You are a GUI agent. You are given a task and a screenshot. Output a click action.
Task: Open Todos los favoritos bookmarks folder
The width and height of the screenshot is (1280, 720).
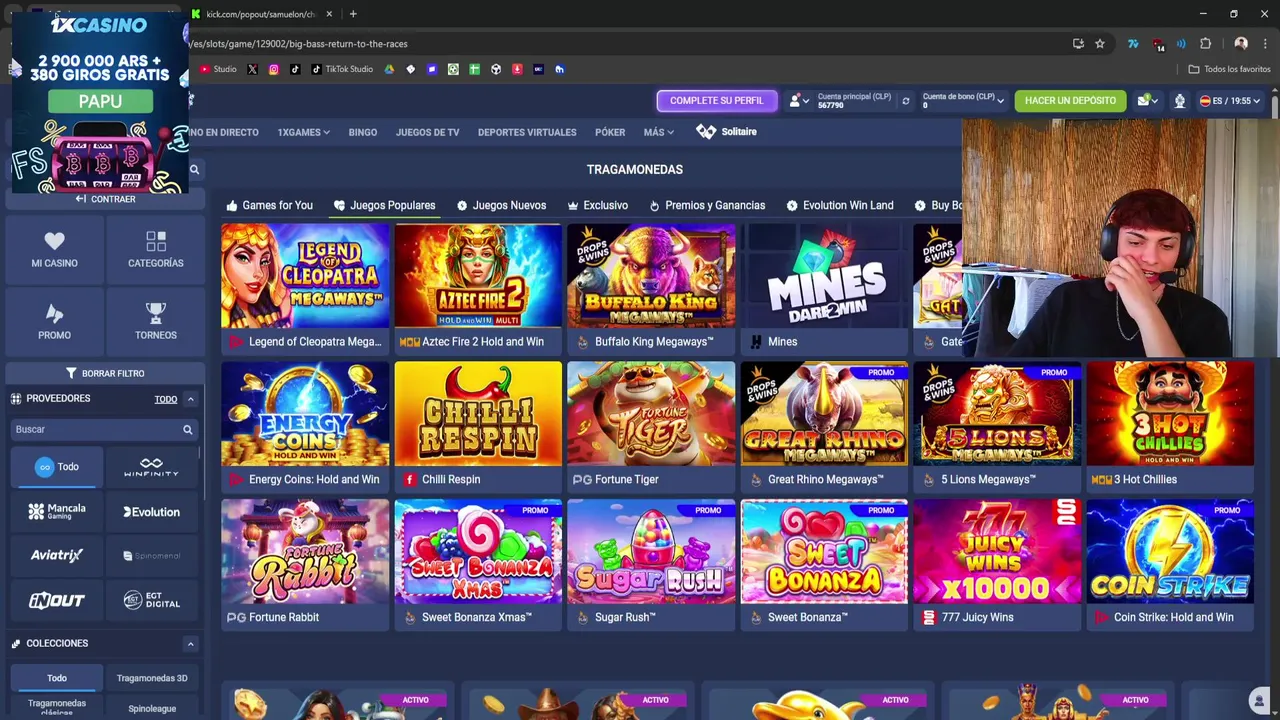(x=1229, y=69)
